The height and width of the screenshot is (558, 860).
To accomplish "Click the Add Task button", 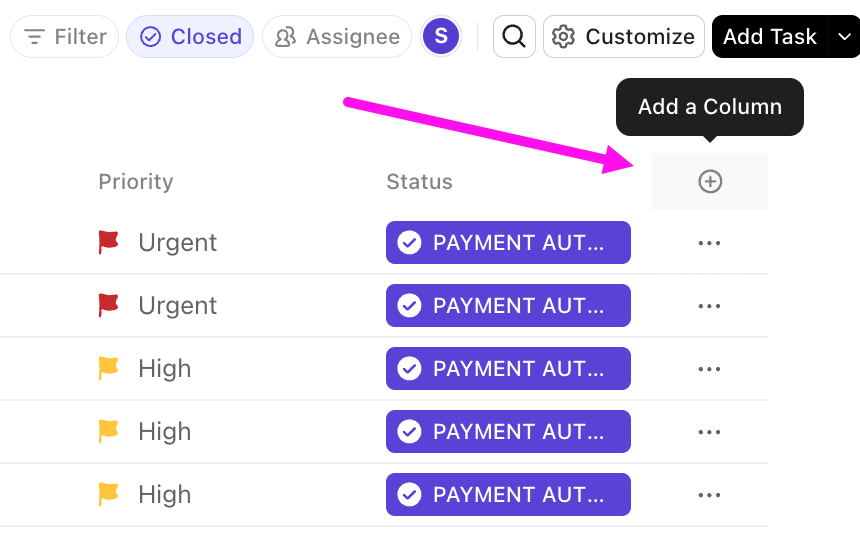I will click(x=769, y=37).
